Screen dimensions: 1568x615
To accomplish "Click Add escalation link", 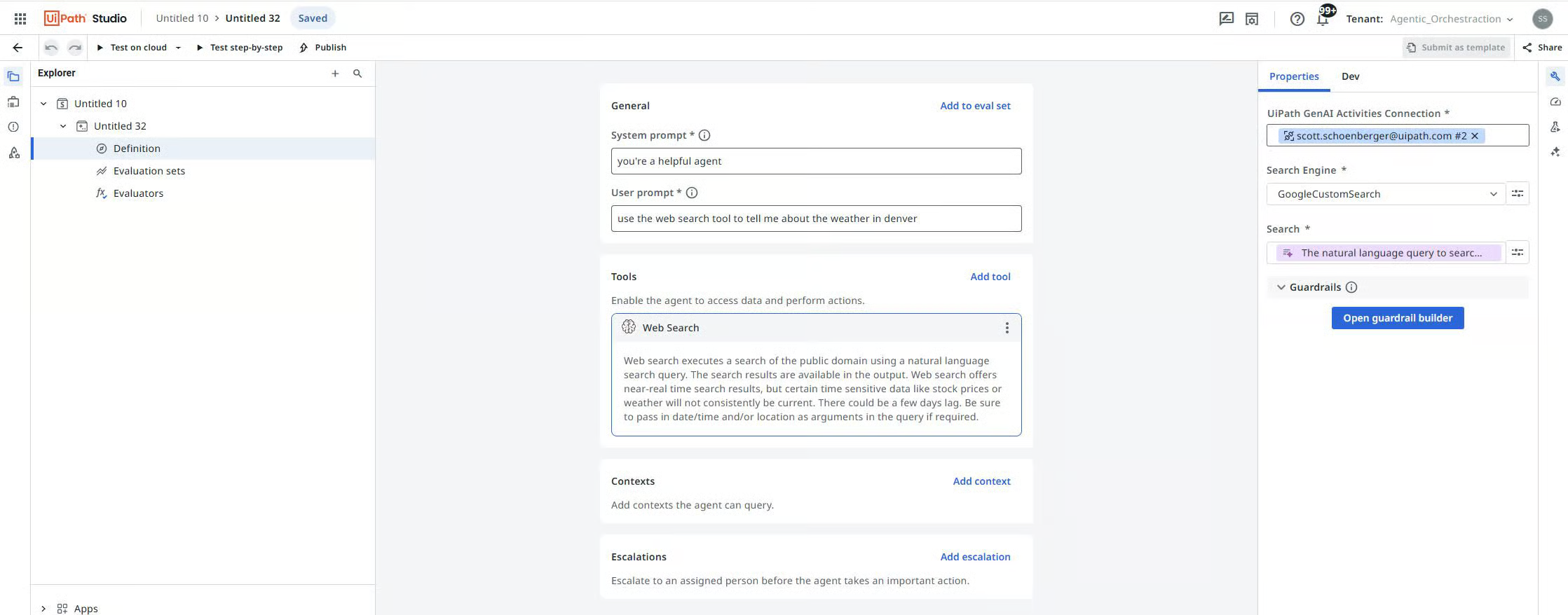I will 975,557.
